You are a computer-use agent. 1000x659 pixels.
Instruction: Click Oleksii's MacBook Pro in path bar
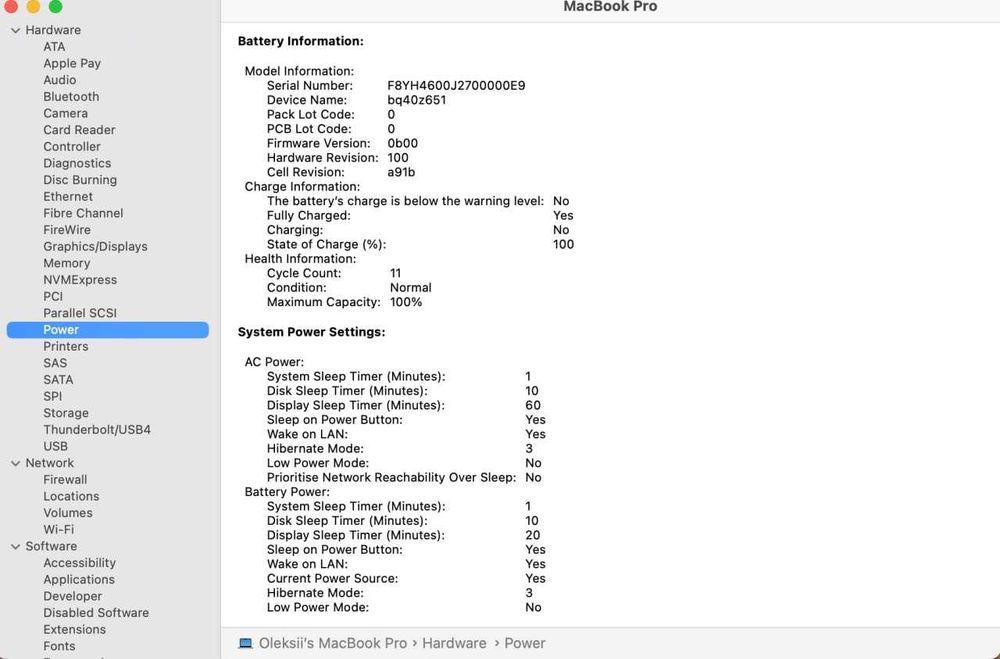(x=332, y=643)
